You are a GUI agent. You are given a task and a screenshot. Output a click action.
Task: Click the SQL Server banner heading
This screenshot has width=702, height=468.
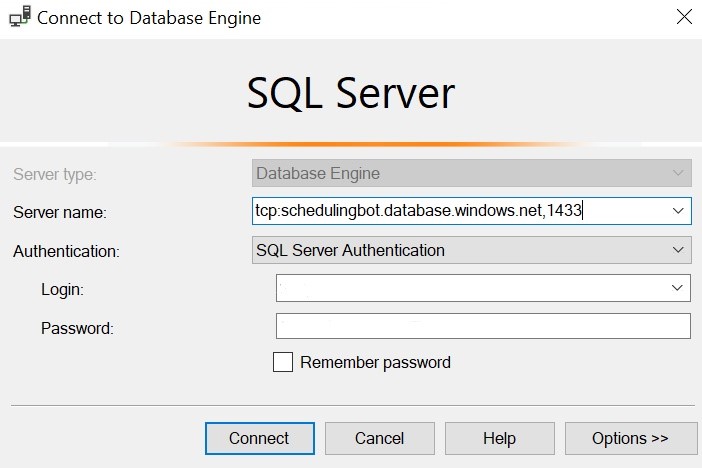coord(351,93)
